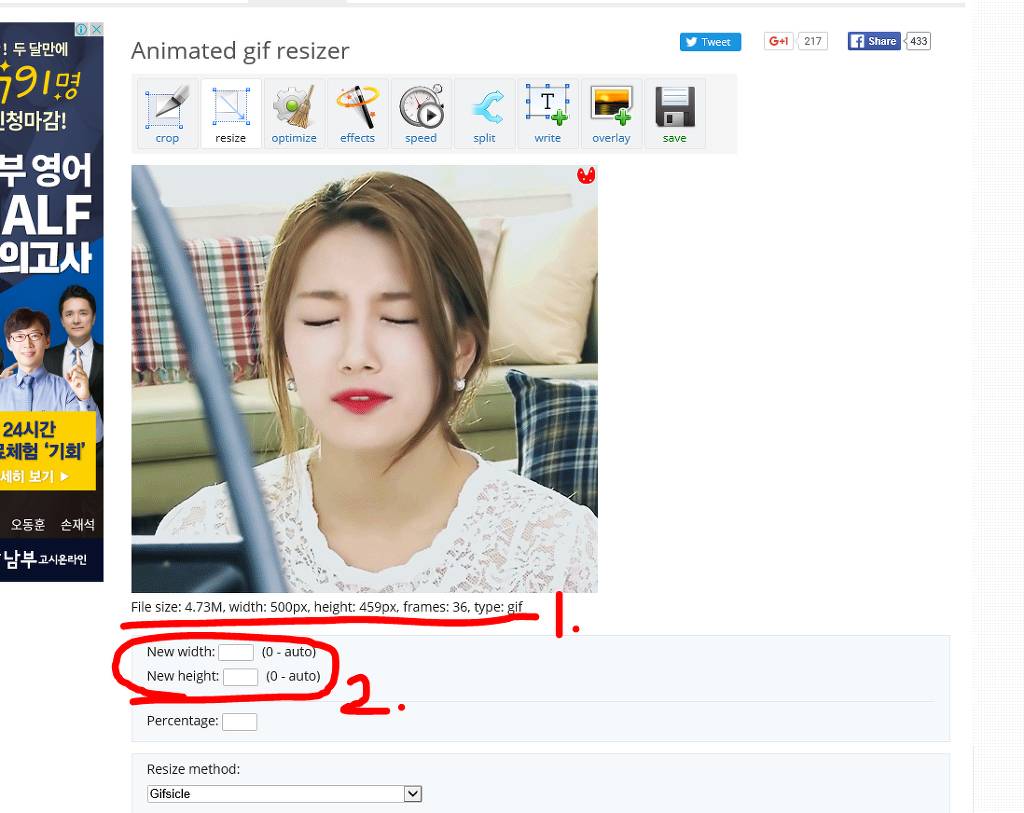1024x813 pixels.
Task: Click the New width input field
Action: click(x=236, y=651)
